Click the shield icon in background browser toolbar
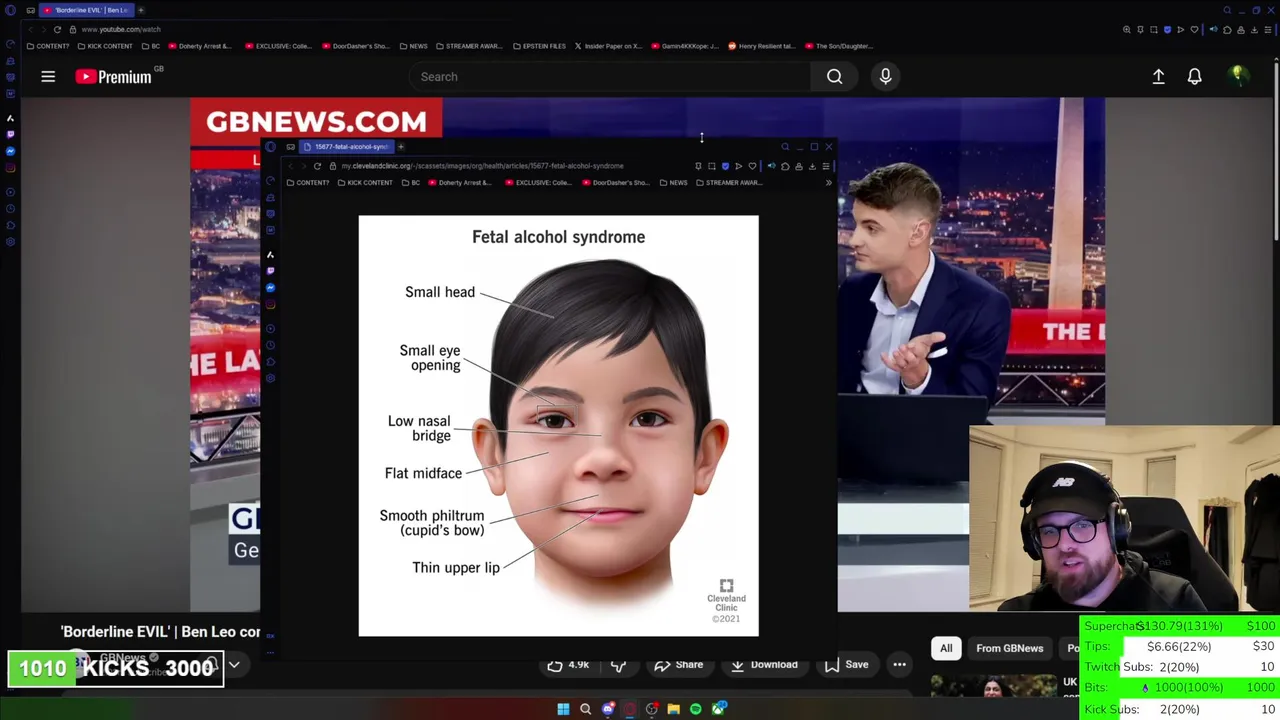1280x720 pixels. [1167, 30]
